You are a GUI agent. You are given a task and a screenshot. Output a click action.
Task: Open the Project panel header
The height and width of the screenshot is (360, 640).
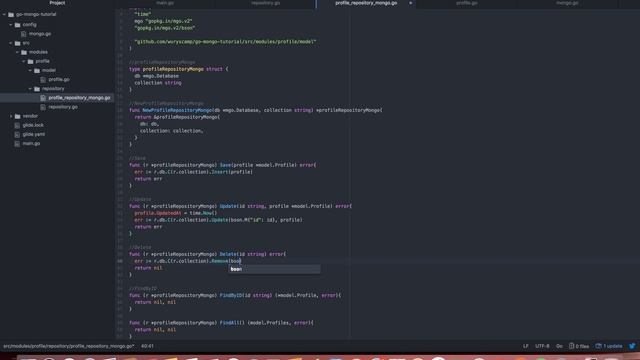[x=57, y=3]
